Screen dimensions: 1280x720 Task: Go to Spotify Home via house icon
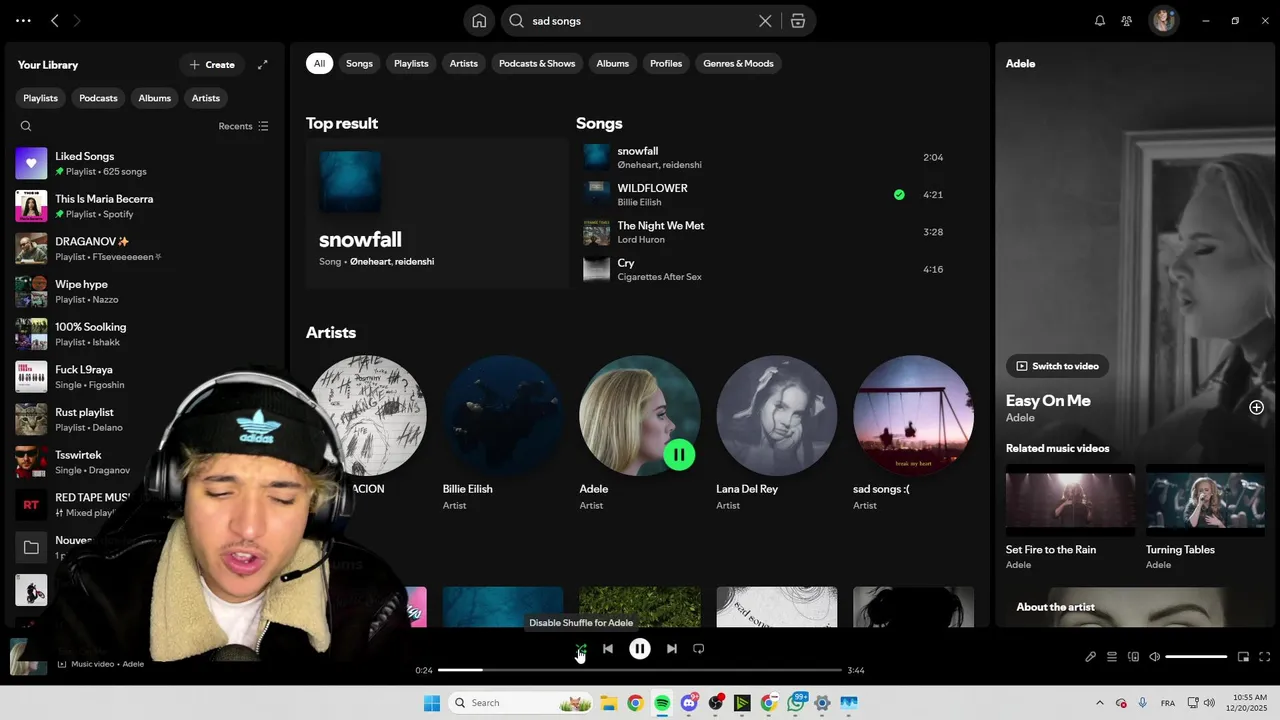coord(479,21)
